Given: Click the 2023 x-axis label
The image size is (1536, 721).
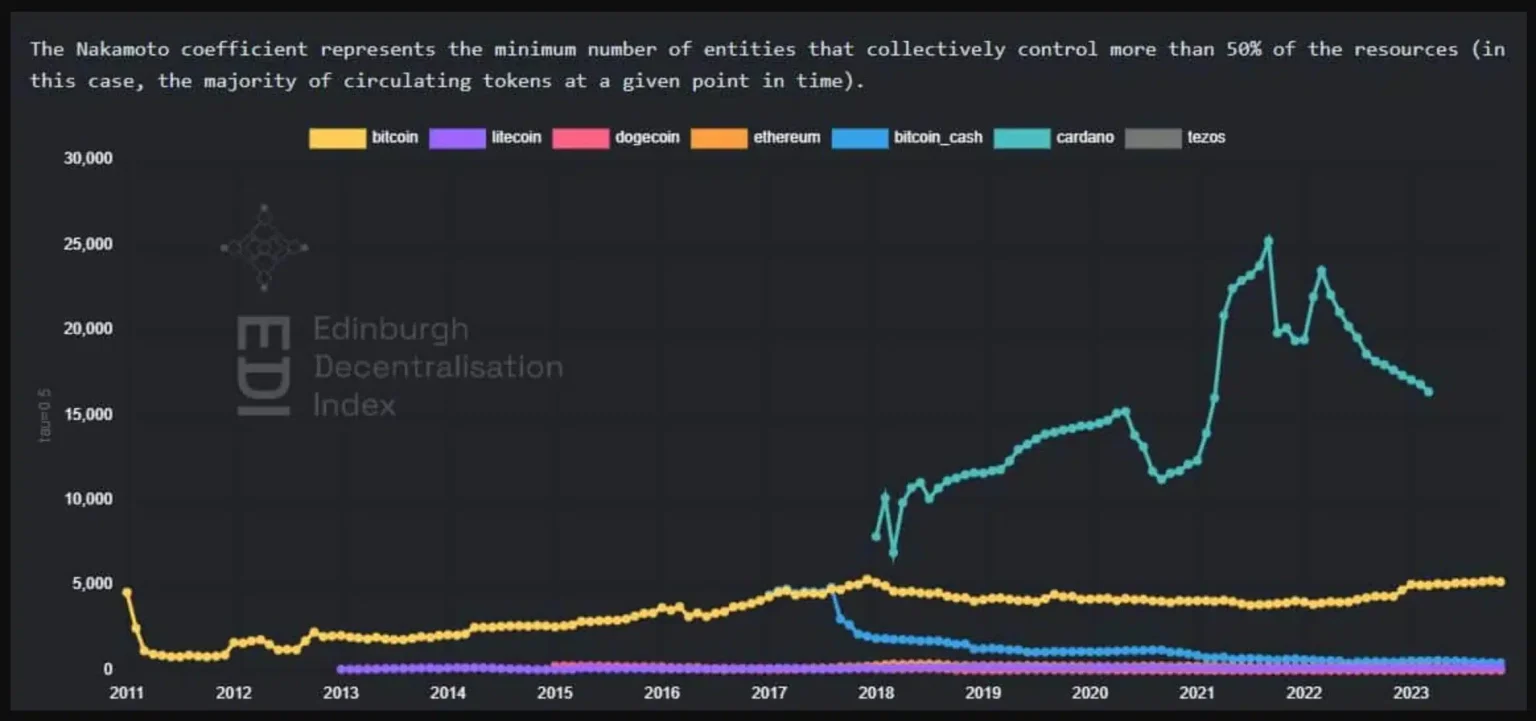Looking at the screenshot, I should click(1411, 693).
